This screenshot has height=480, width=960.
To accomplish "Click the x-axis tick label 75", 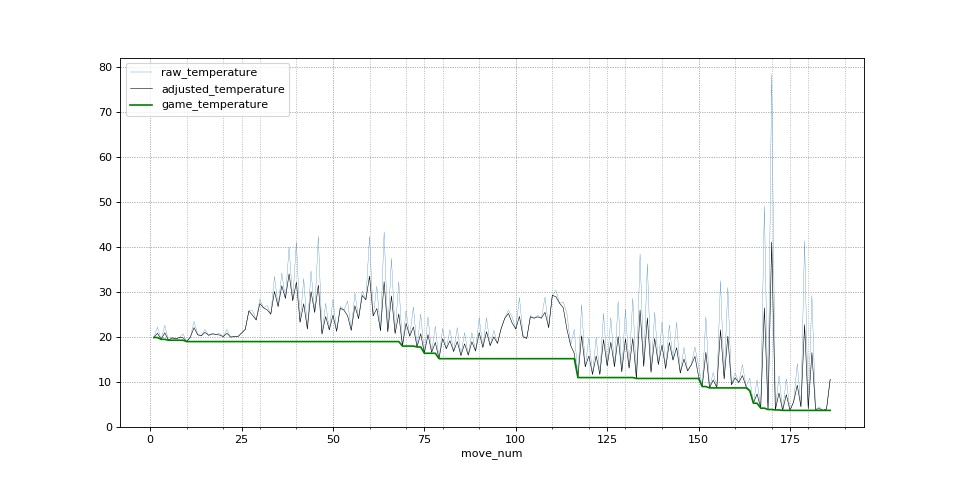I will click(x=424, y=439).
